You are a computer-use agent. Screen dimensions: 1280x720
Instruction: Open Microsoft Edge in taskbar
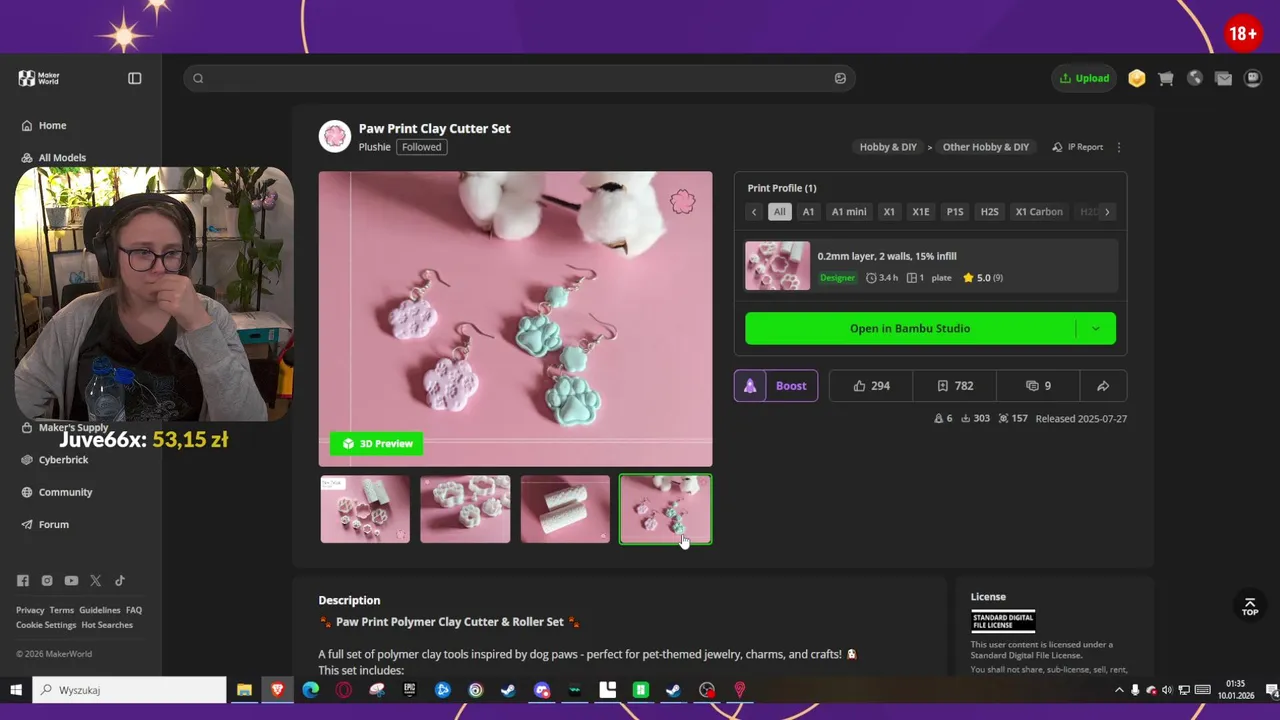tap(310, 690)
